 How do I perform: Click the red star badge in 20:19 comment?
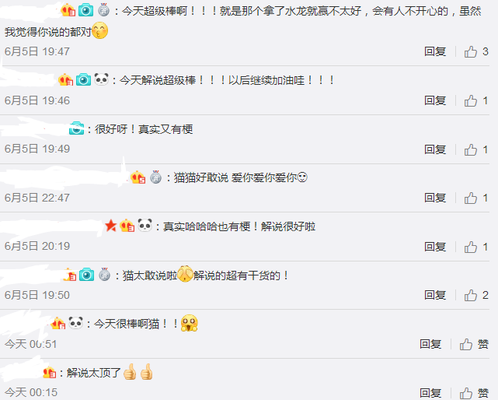point(111,226)
